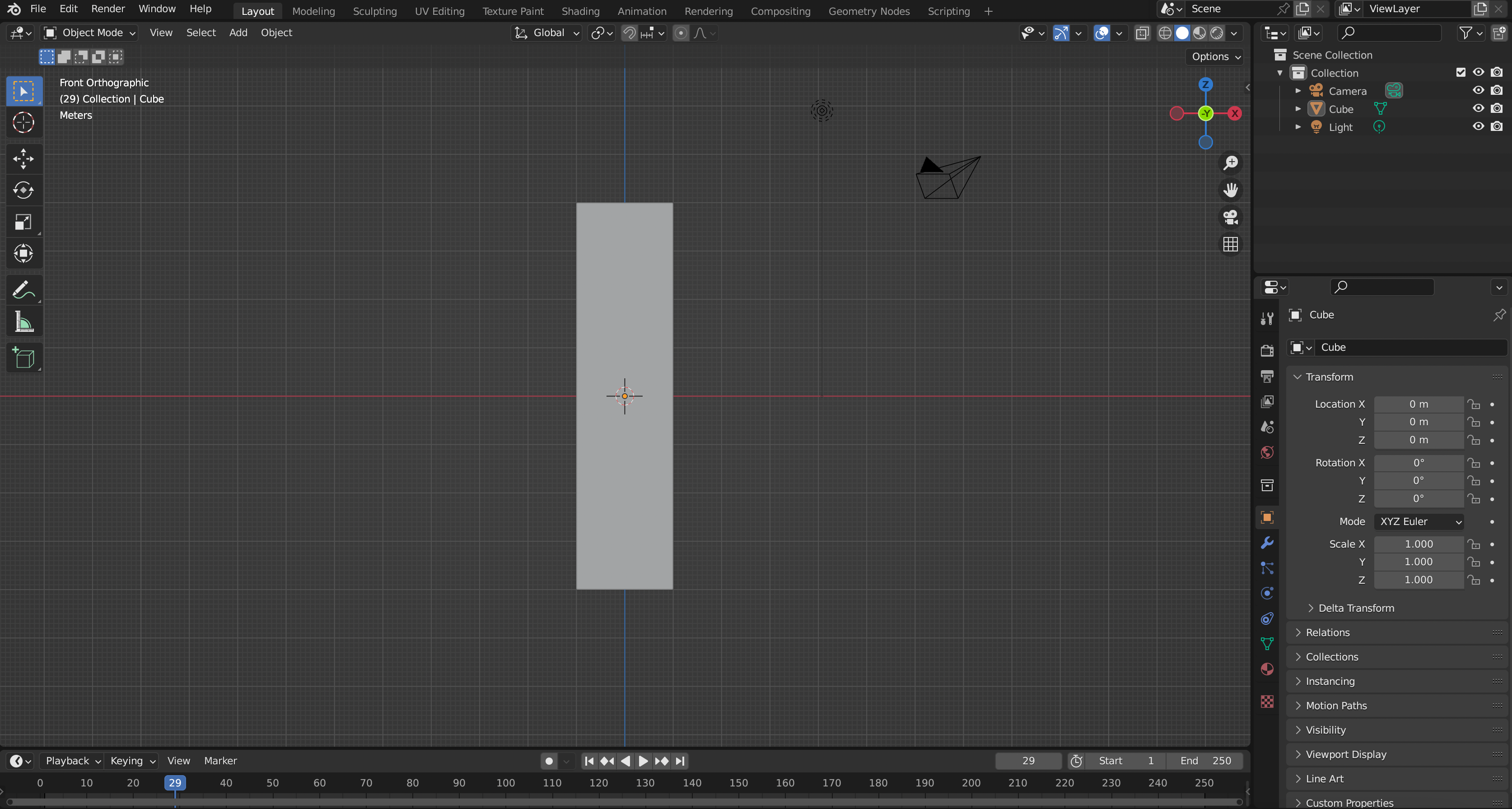Select the Rotate tool

coord(23,190)
